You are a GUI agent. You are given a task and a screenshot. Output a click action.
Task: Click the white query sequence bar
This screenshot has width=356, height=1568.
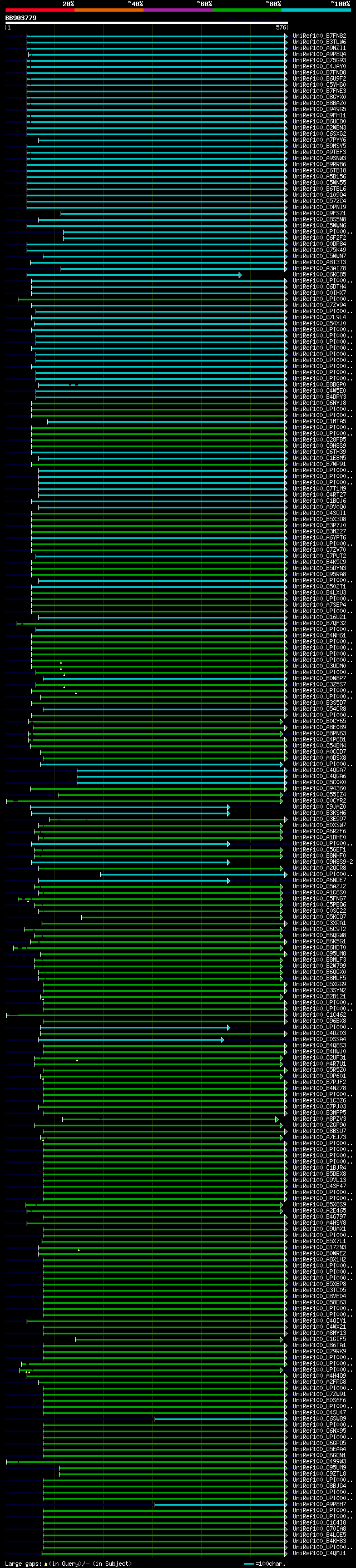(x=146, y=23)
